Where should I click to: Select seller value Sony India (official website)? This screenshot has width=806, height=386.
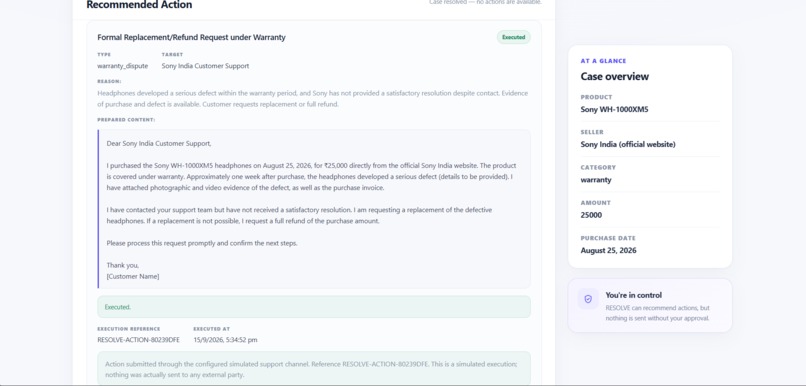point(628,144)
